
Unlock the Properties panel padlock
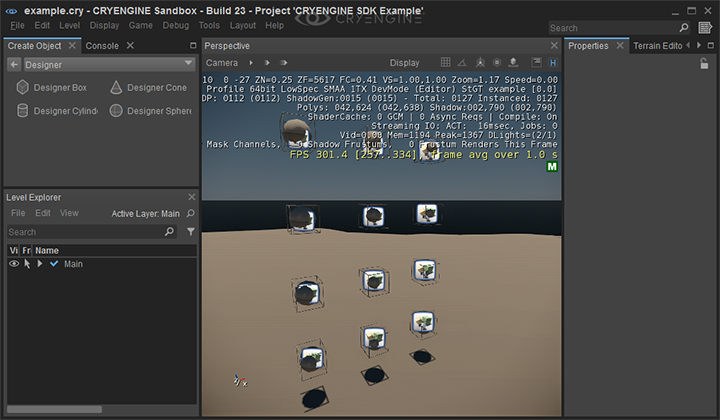(704, 63)
